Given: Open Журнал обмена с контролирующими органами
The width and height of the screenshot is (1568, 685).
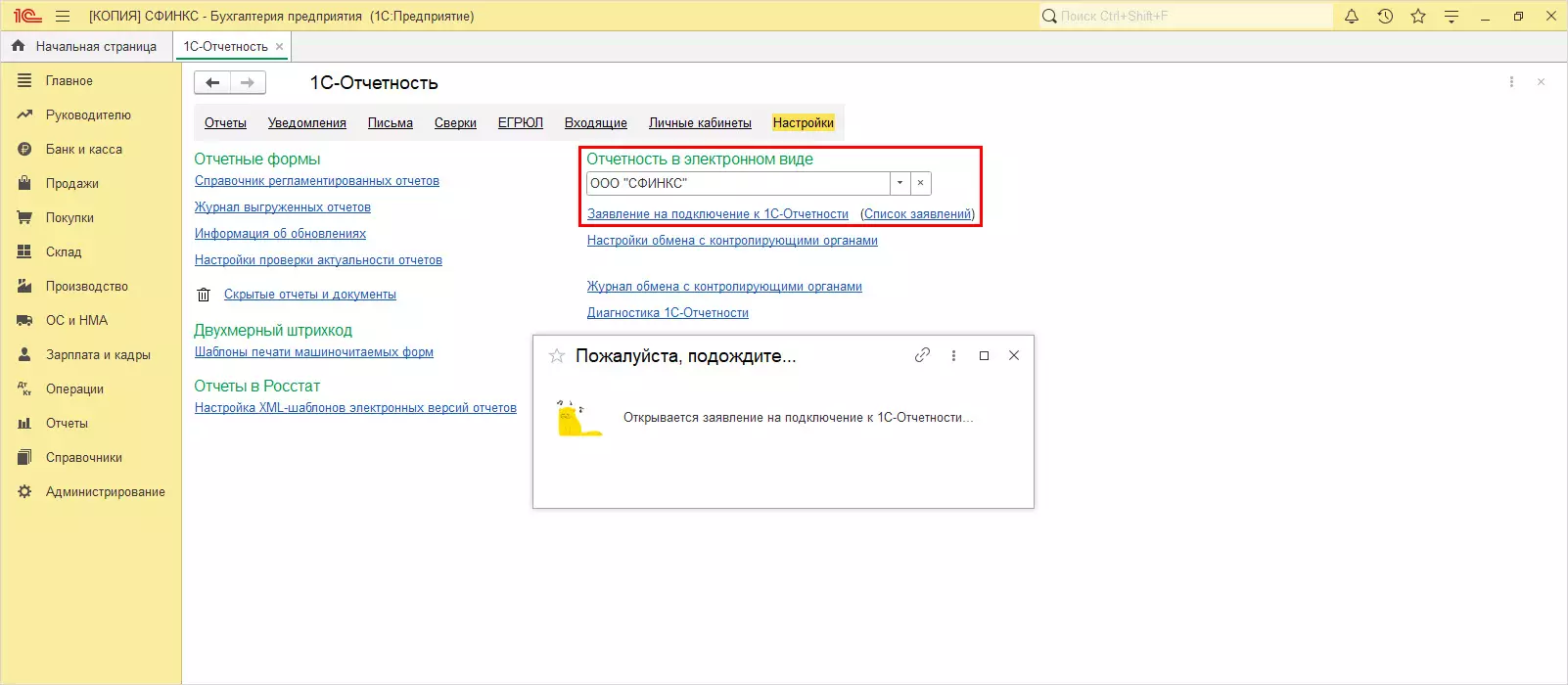Looking at the screenshot, I should coord(724,287).
